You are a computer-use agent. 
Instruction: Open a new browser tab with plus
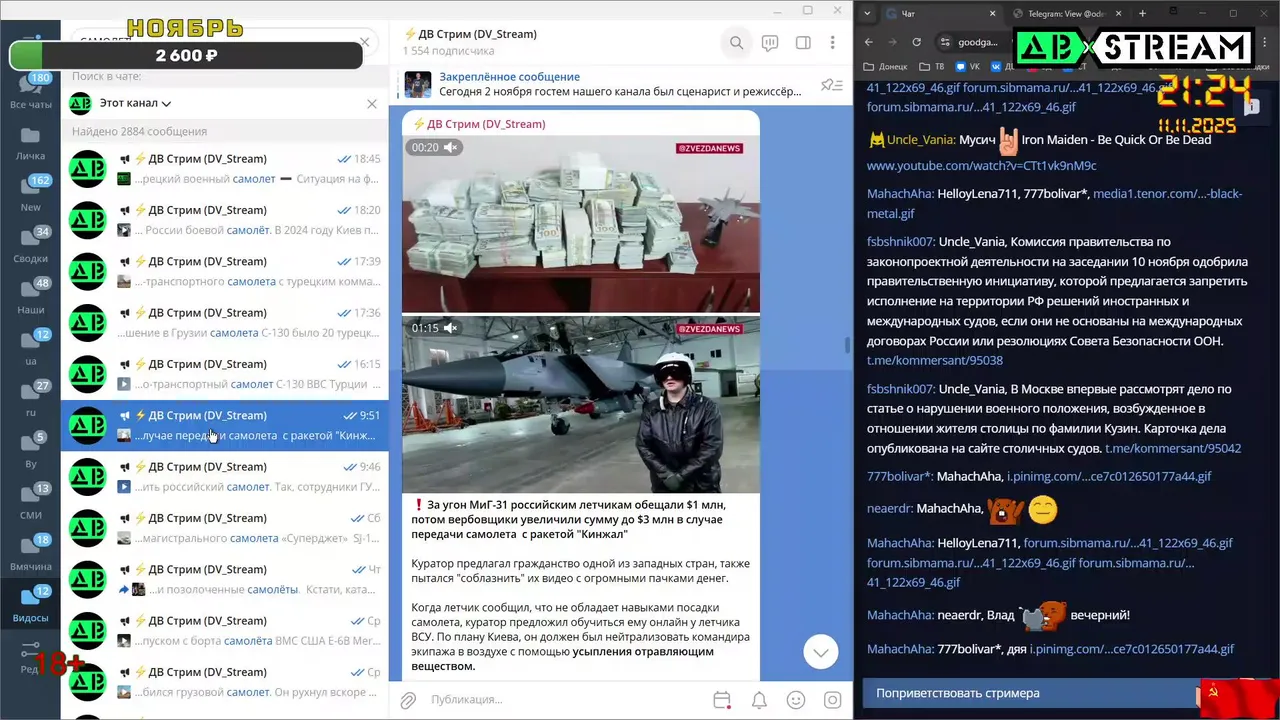pos(1142,13)
